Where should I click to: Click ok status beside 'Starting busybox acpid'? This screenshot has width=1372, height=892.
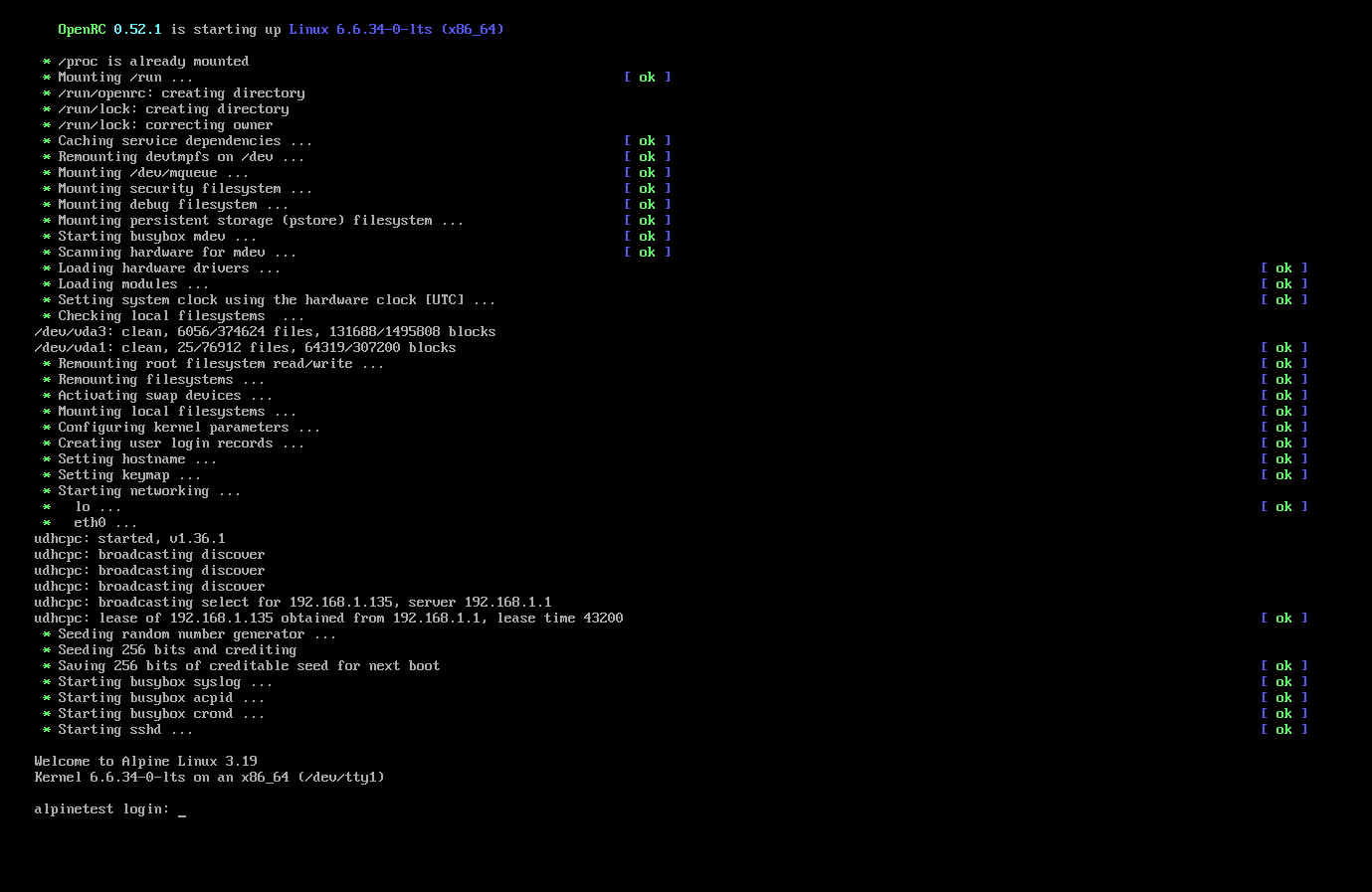point(1284,698)
